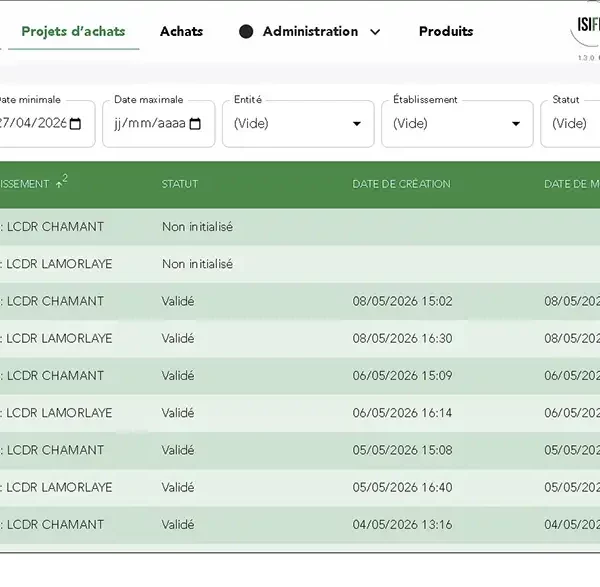Click the date 06/05/2026 15:09
This screenshot has width=600, height=587.
coord(402,375)
